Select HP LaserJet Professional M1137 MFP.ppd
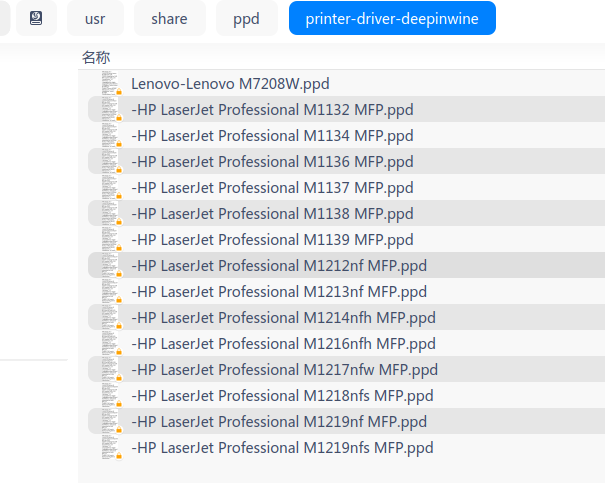The width and height of the screenshot is (605, 483). coord(272,187)
